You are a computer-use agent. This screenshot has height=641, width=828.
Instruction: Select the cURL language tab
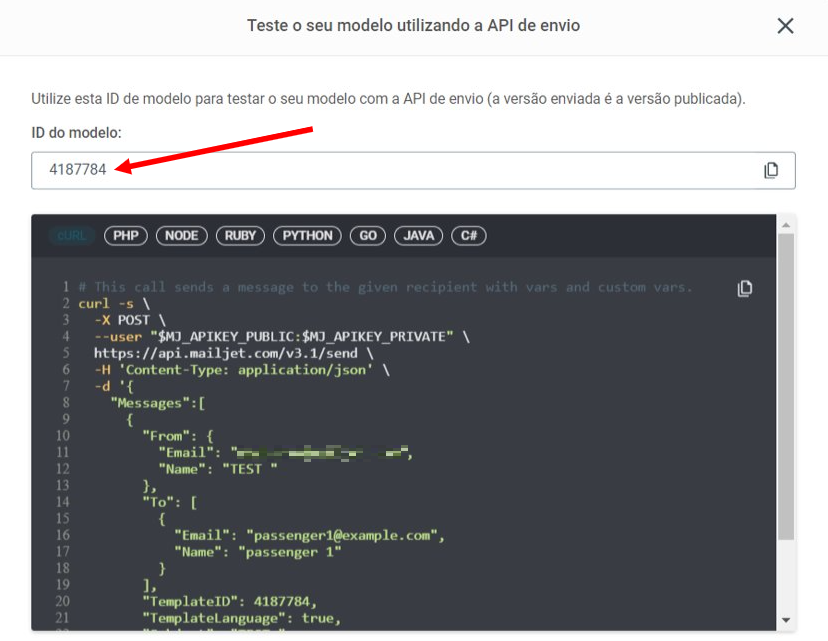71,235
